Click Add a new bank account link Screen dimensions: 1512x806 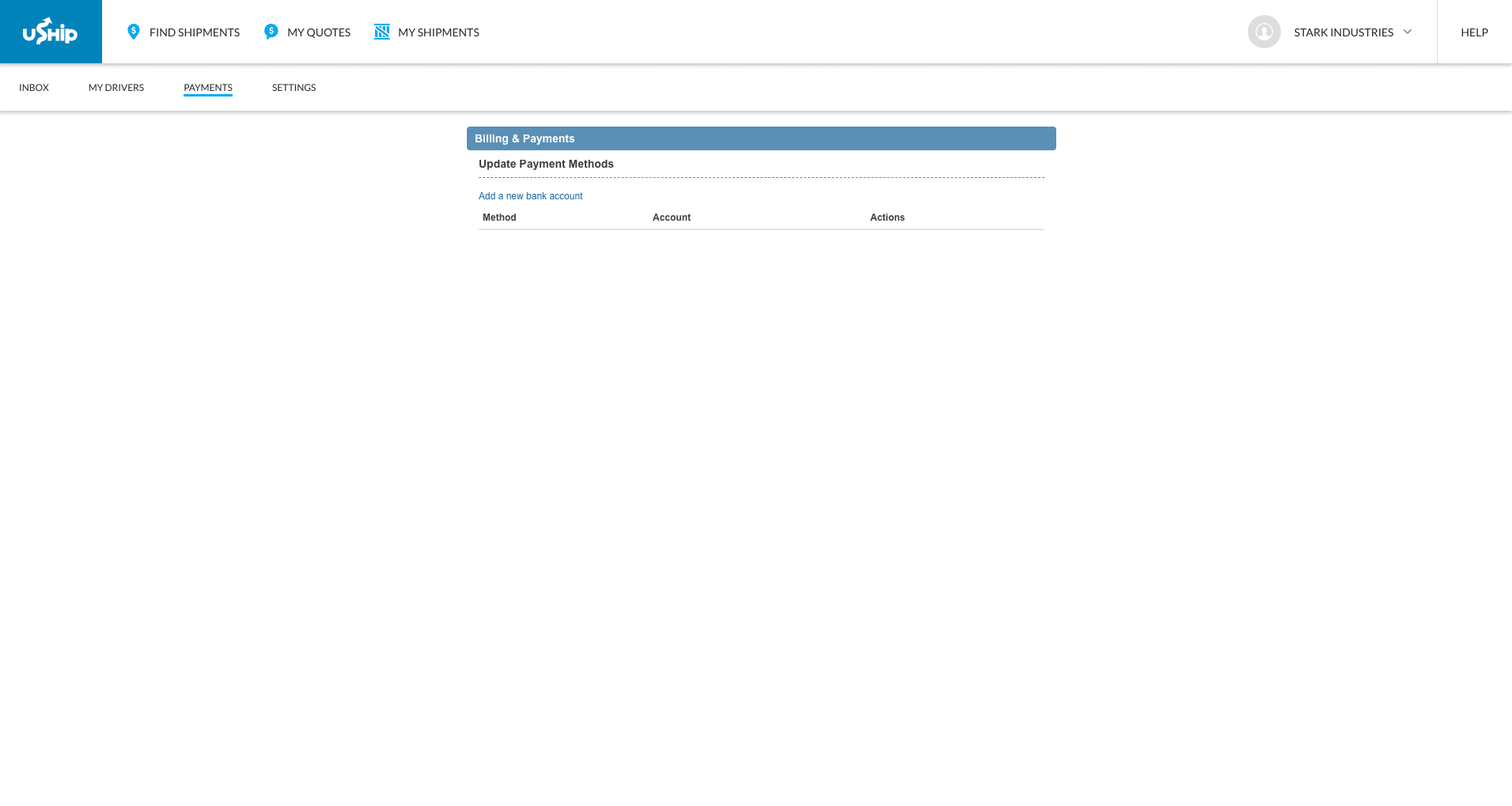point(530,196)
